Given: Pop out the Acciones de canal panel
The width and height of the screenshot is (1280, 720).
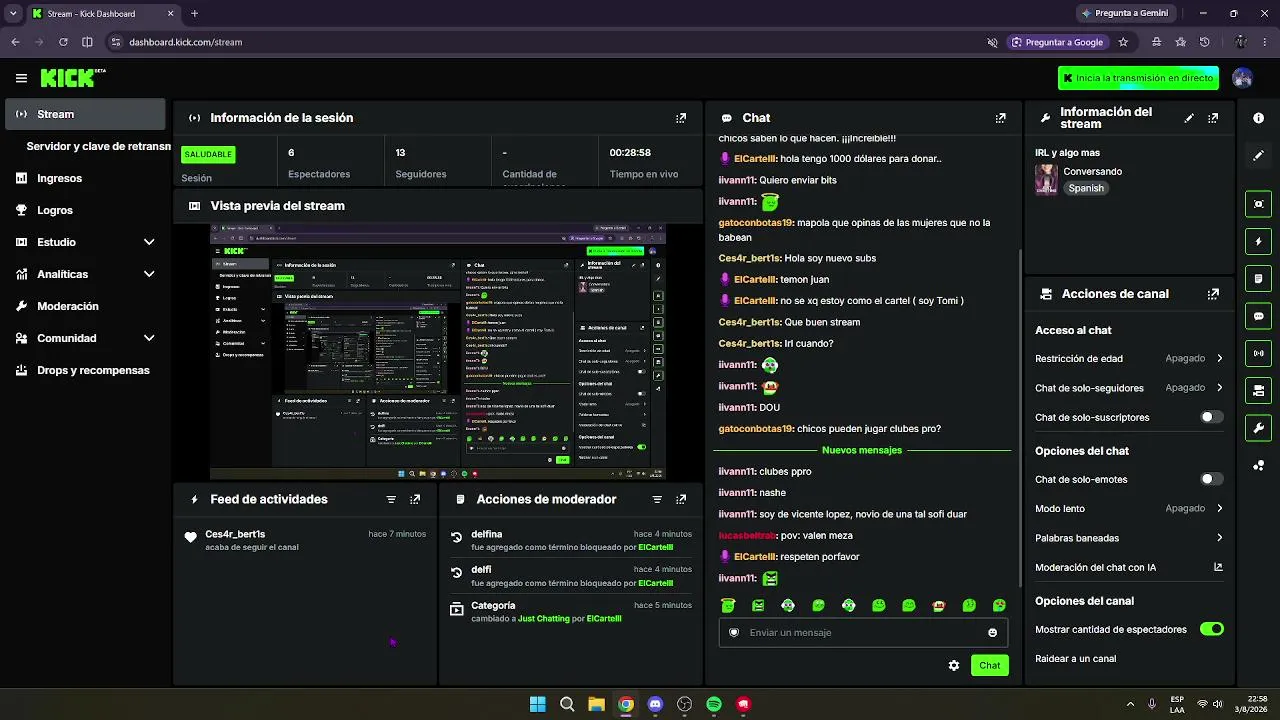Looking at the screenshot, I should tap(1213, 294).
